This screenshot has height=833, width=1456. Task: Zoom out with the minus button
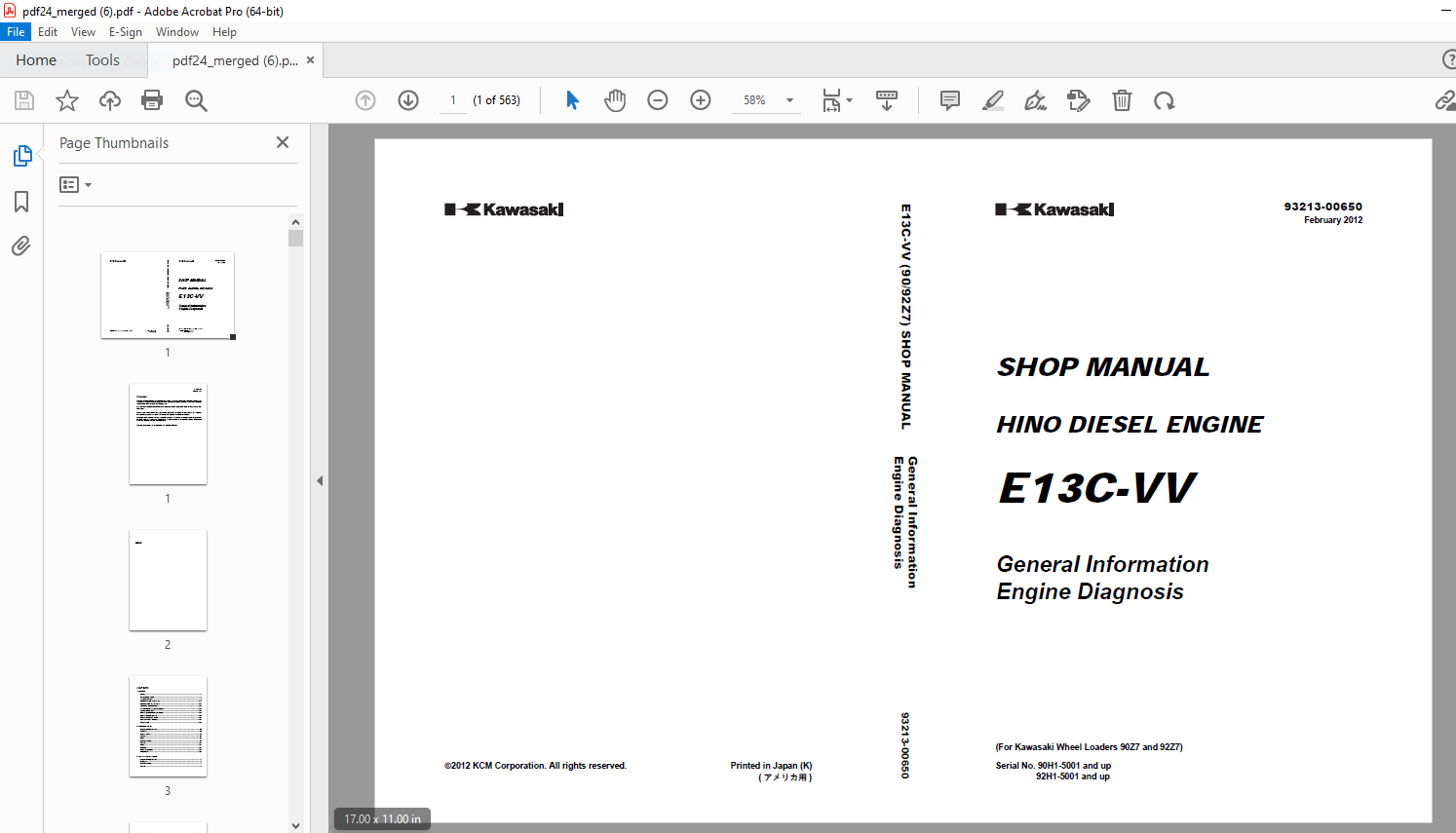click(x=658, y=100)
